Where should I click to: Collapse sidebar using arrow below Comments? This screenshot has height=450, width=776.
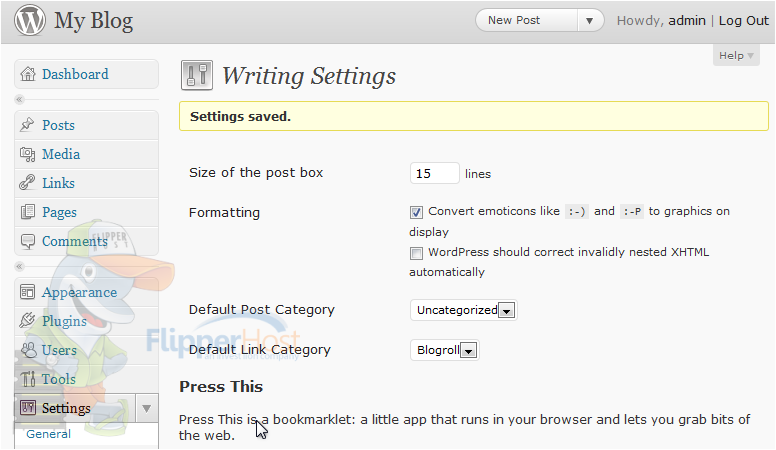pyautogui.click(x=19, y=267)
